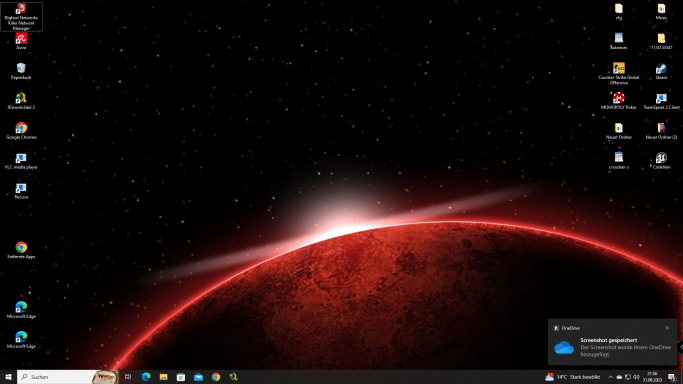
Task: Select the Unreal Engine CodeVein shortcut
Action: pos(661,161)
